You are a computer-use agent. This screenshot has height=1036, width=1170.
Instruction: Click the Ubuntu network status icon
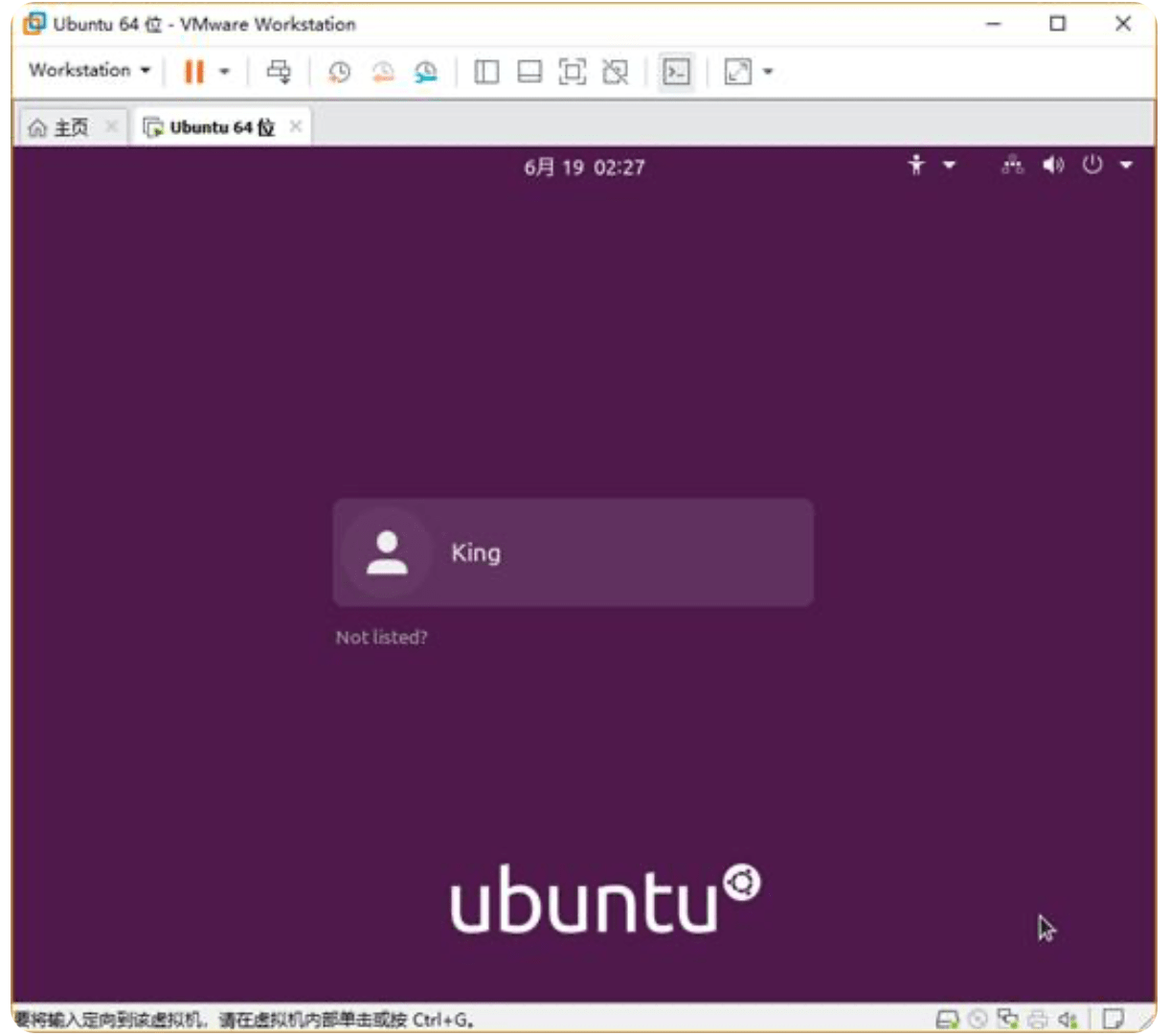1012,165
